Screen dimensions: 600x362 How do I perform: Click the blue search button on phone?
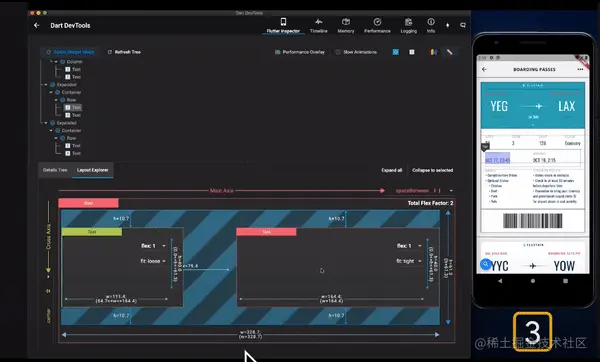[486, 264]
